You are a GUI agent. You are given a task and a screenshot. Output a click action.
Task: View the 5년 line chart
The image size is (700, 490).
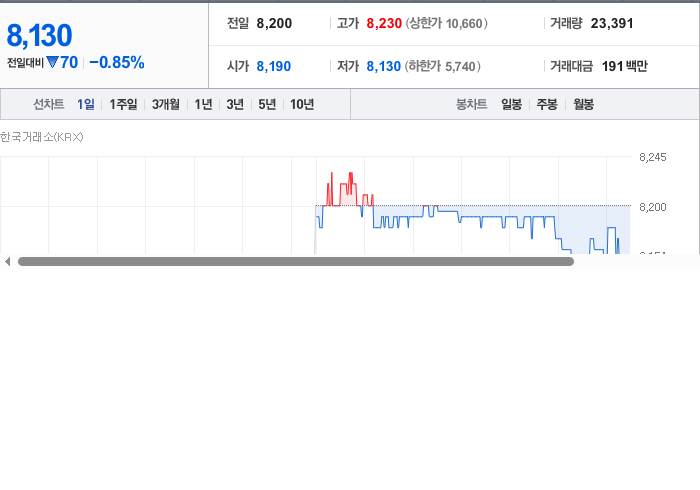[x=267, y=104]
